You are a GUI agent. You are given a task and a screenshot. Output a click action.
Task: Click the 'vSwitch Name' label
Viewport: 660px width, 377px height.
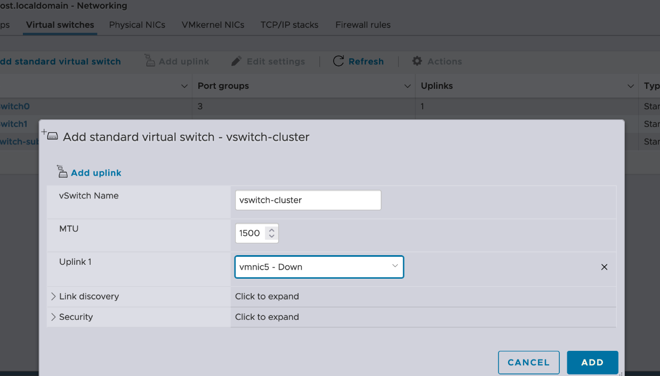pyautogui.click(x=89, y=196)
